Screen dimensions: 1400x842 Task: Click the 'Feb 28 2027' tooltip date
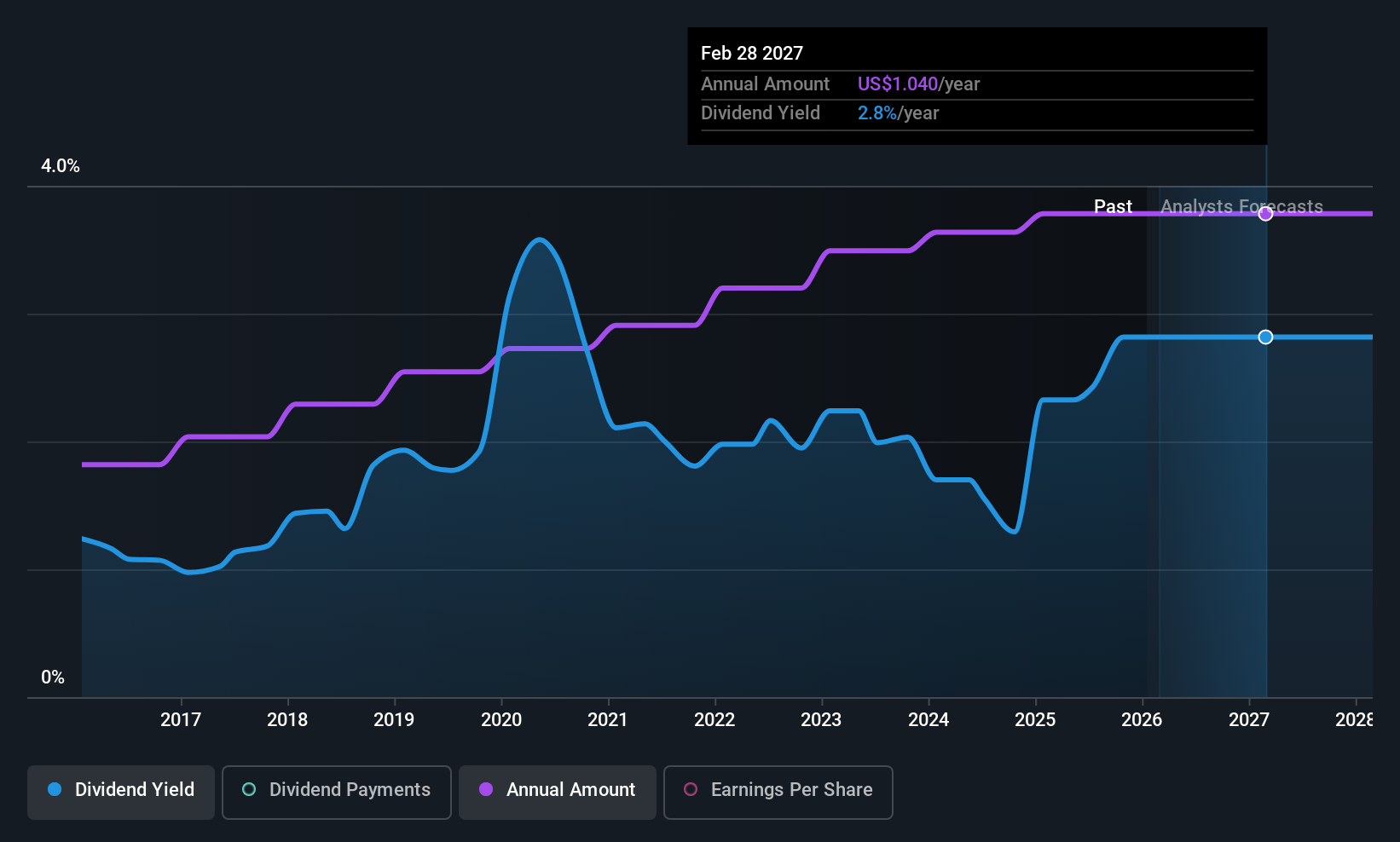[x=752, y=54]
